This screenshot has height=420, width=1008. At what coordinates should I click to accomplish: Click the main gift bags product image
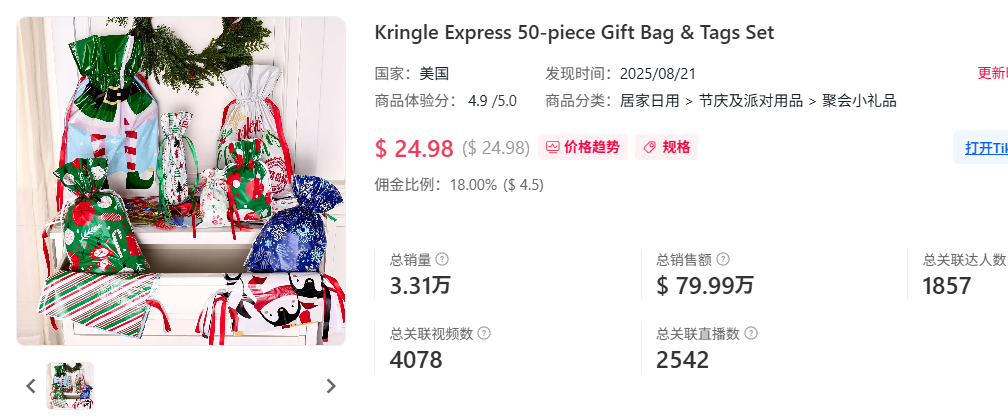click(181, 181)
